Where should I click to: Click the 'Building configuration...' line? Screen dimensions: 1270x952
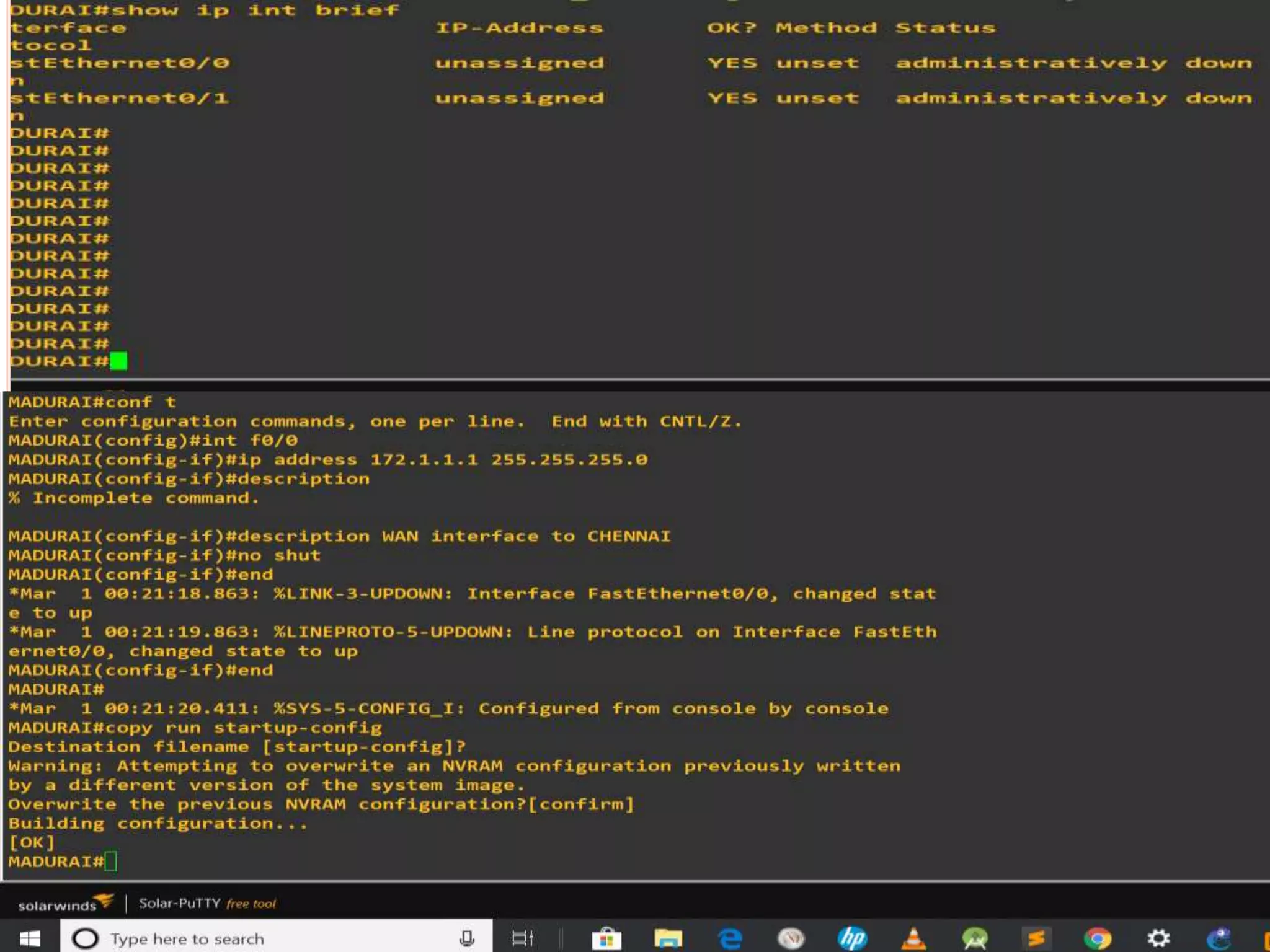158,824
